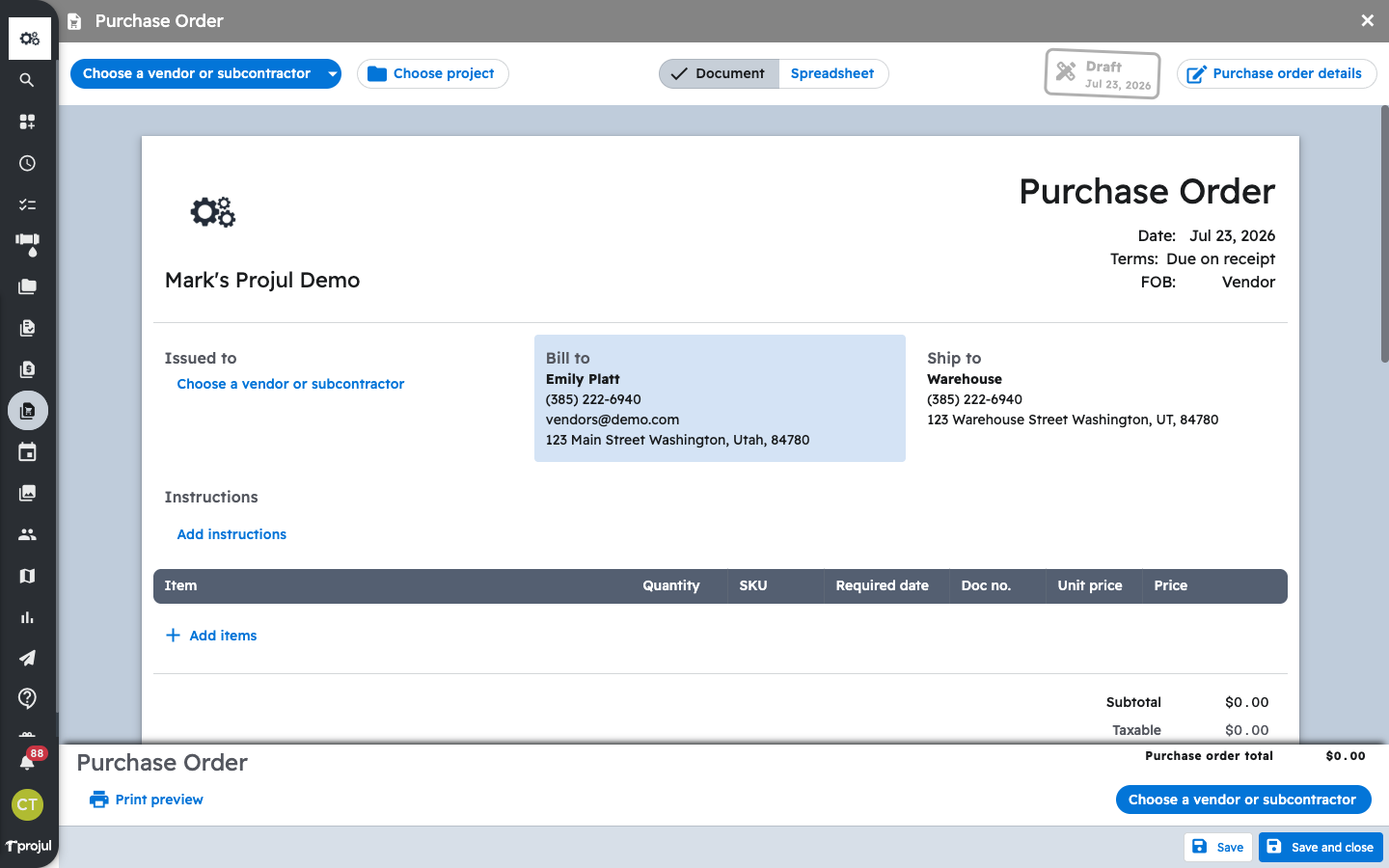The width and height of the screenshot is (1389, 868).
Task: Open the checklist tasks icon in sidebar
Action: (x=27, y=204)
